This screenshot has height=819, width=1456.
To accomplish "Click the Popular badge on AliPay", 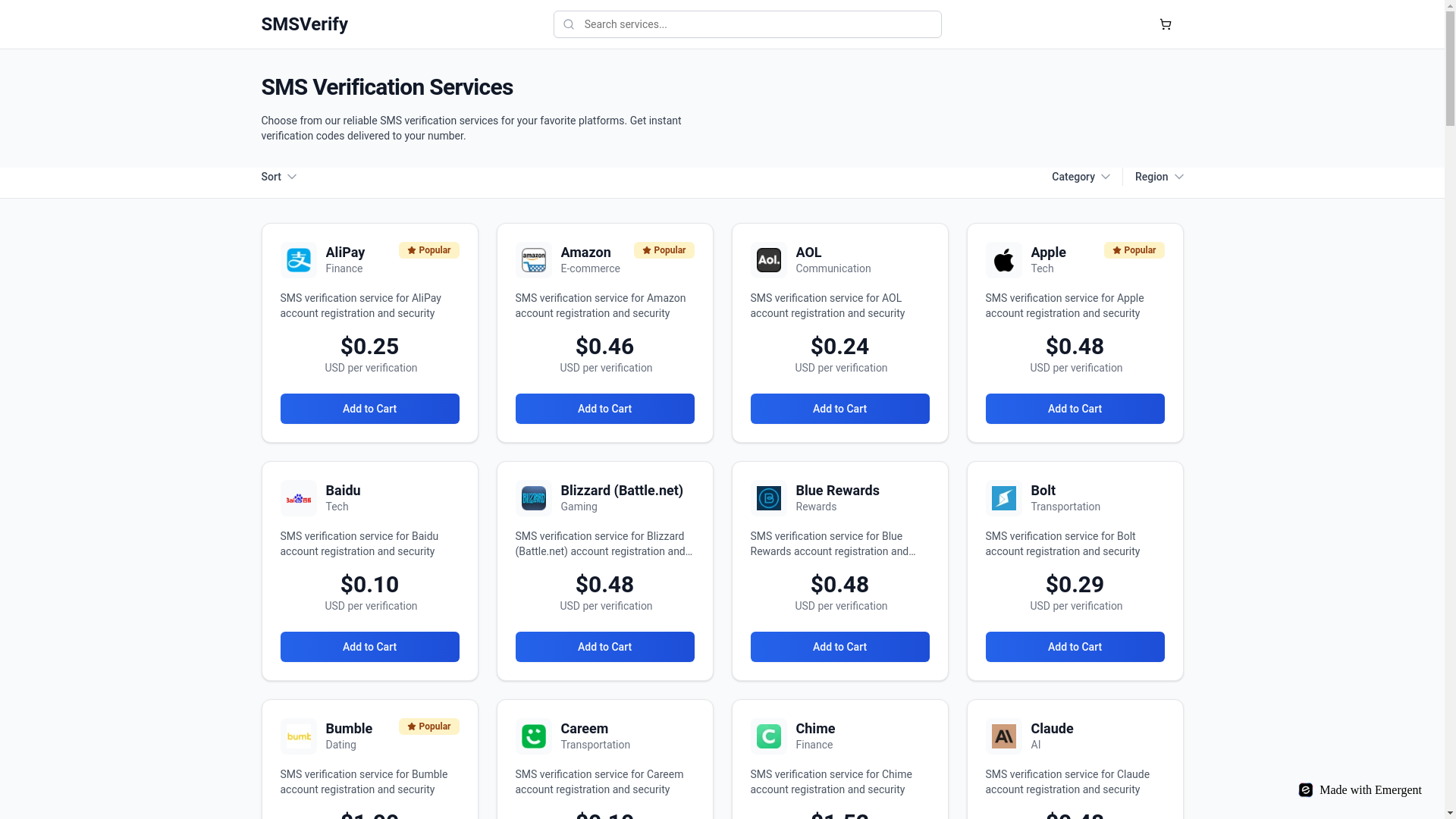I will click(x=429, y=250).
